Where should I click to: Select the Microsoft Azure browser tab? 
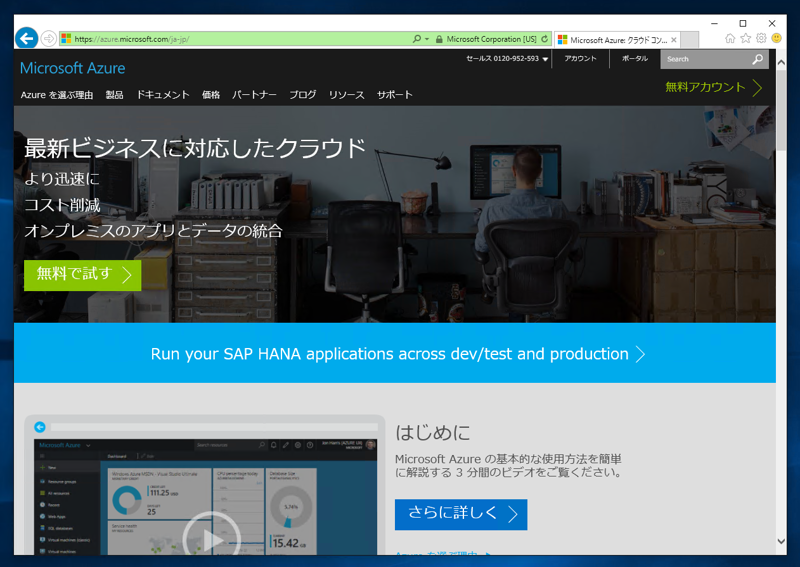coord(617,40)
